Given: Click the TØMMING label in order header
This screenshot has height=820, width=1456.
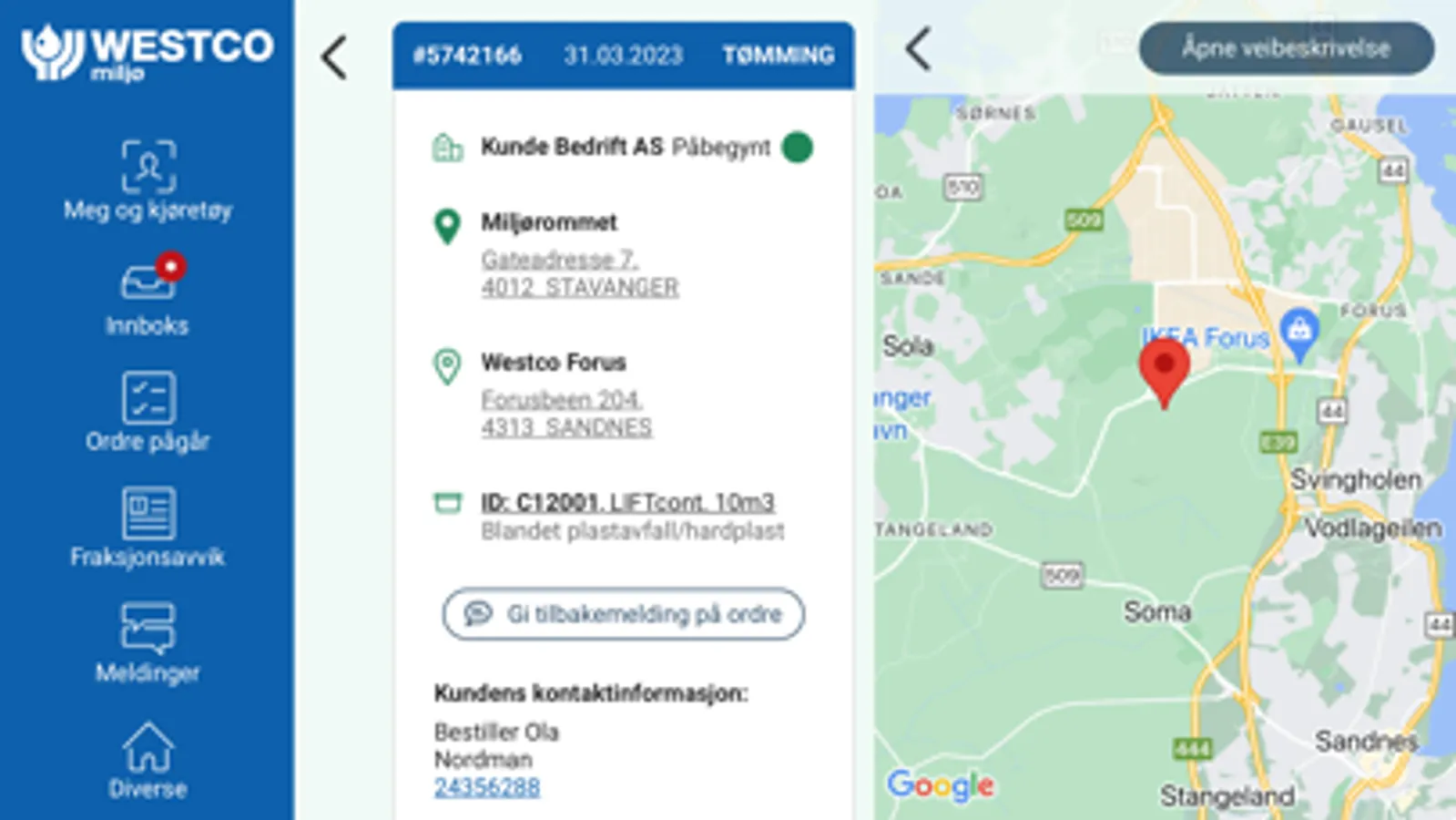Looking at the screenshot, I should pos(779,56).
